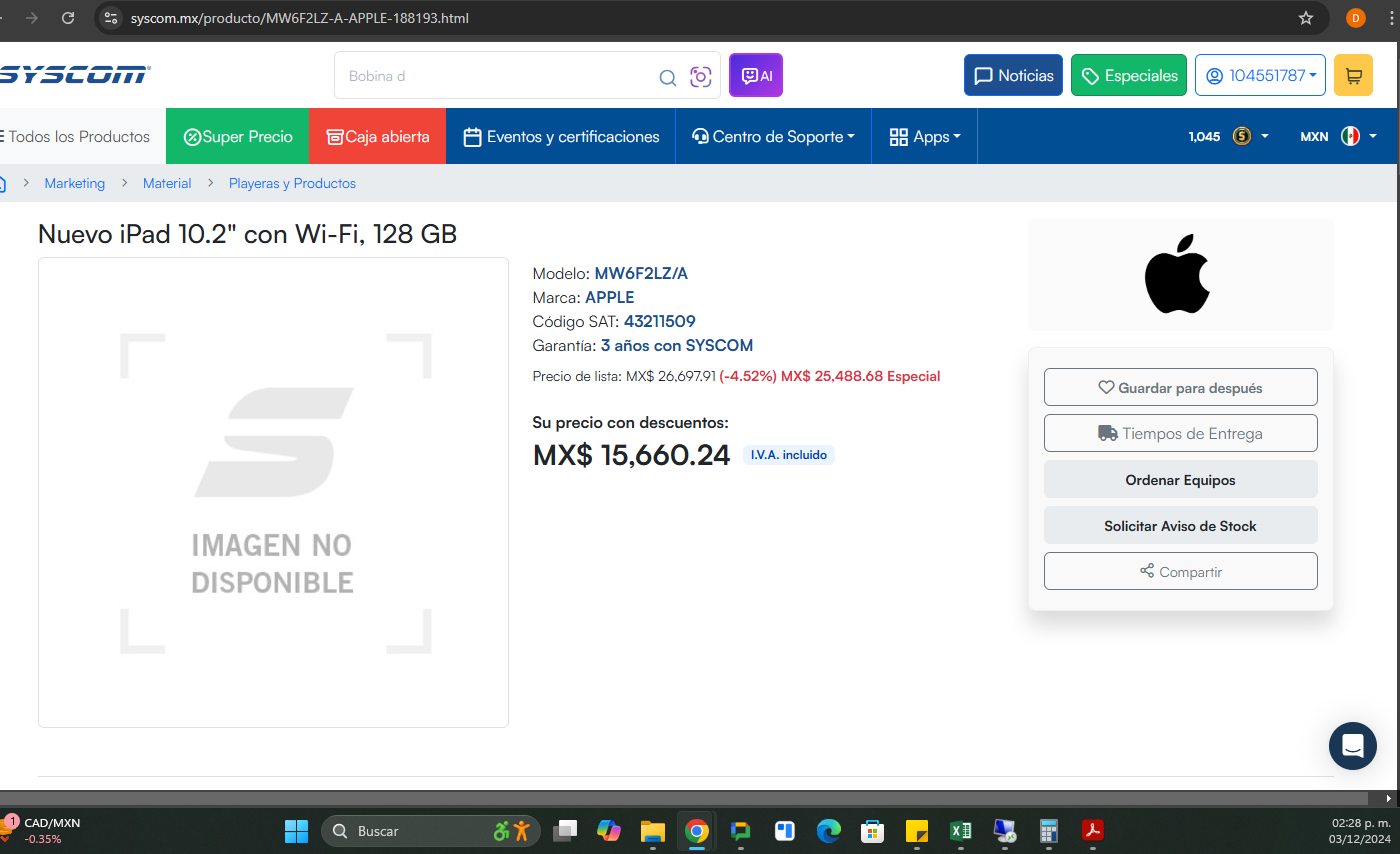The width and height of the screenshot is (1400, 854).
Task: Open the MXN currency selector
Action: point(1338,136)
